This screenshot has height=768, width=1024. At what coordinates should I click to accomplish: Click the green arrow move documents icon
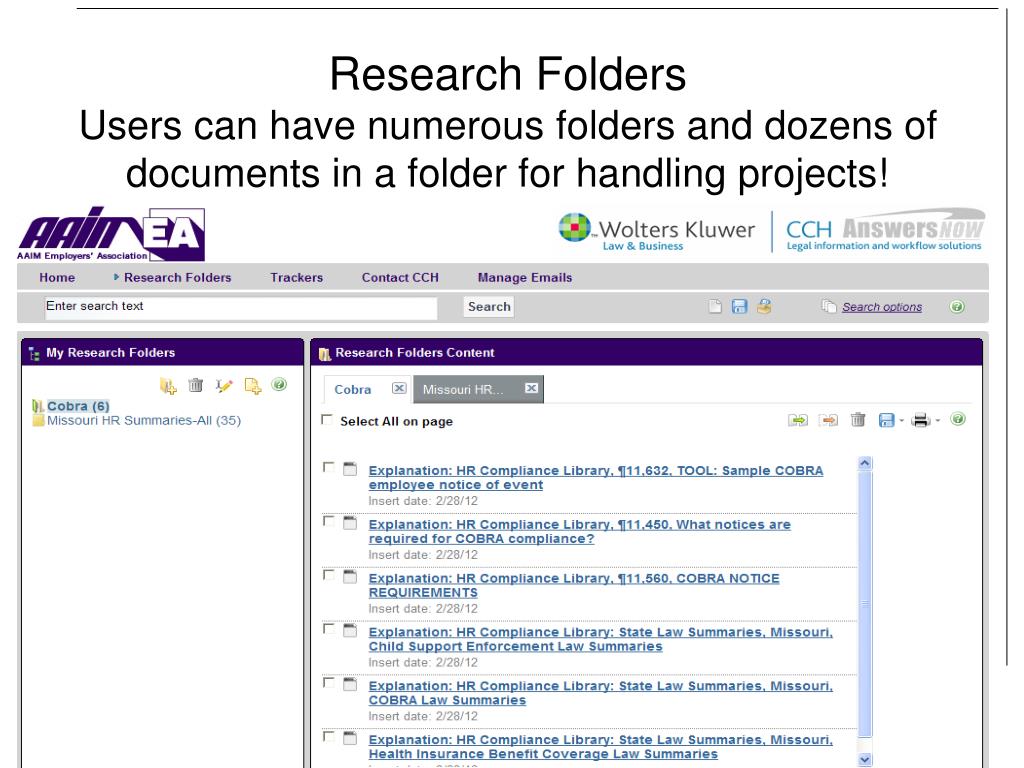click(x=798, y=420)
